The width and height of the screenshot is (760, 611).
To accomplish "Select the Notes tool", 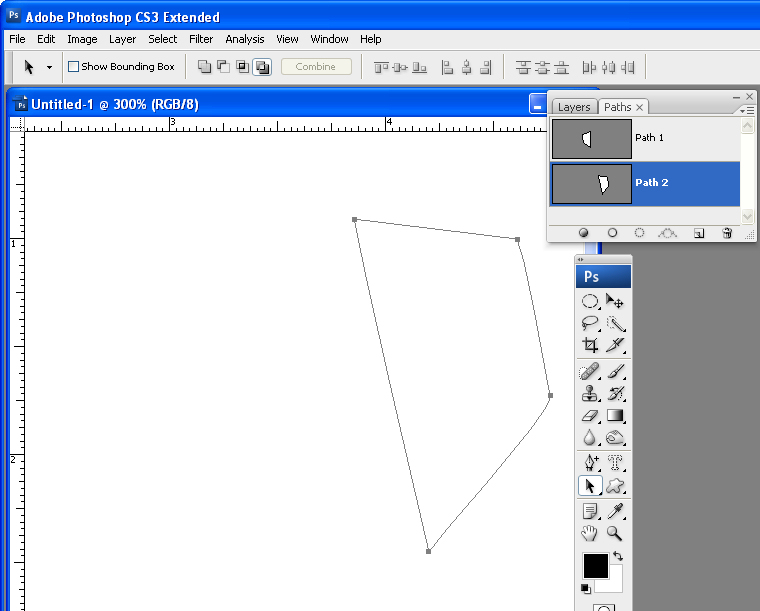I will (x=590, y=511).
